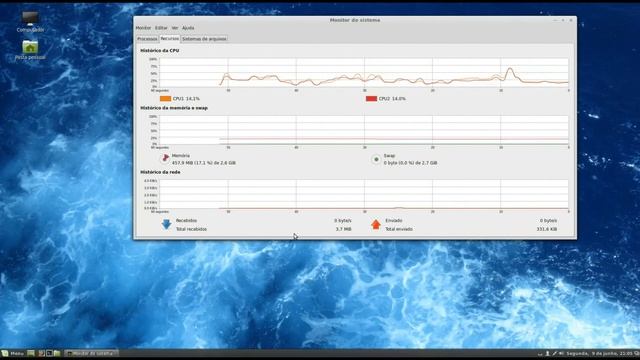Click Monitor do sistema taskbar button
Screen dimensions: 640x360
91,353
